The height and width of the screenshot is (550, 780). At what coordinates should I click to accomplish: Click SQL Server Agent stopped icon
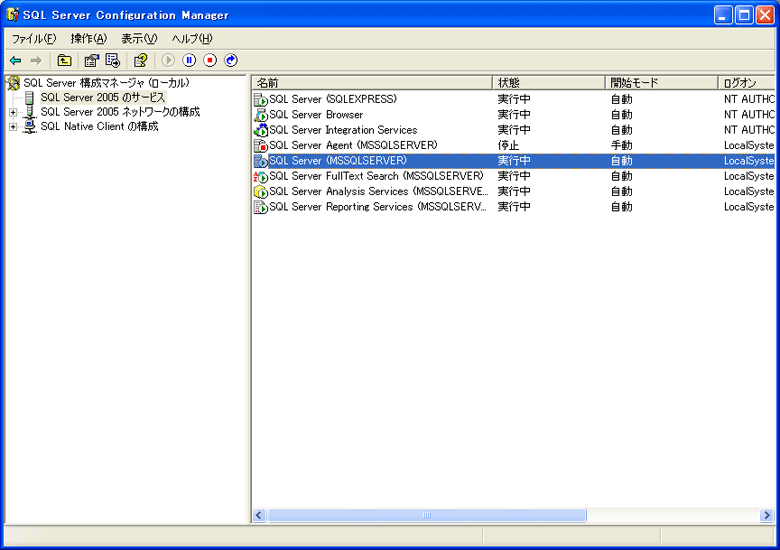tap(261, 146)
